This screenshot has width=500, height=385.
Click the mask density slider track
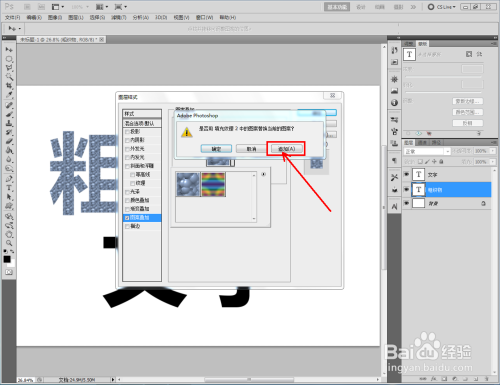coord(443,77)
